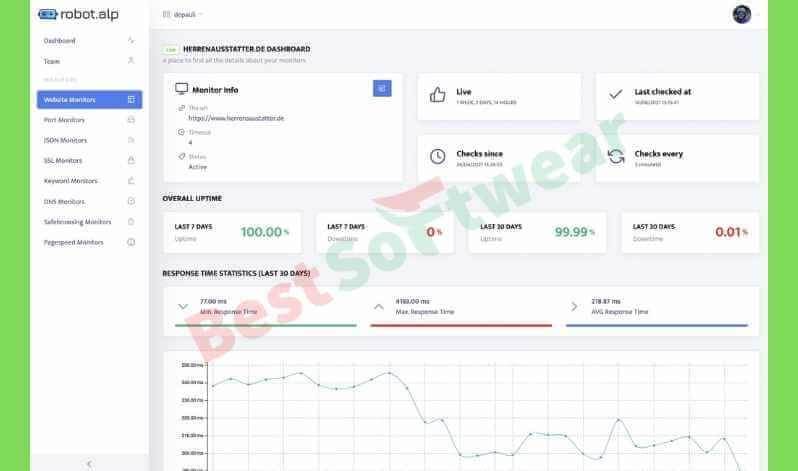The image size is (798, 471).
Task: Click the OVERALL UPTIME heading
Action: 192,198
